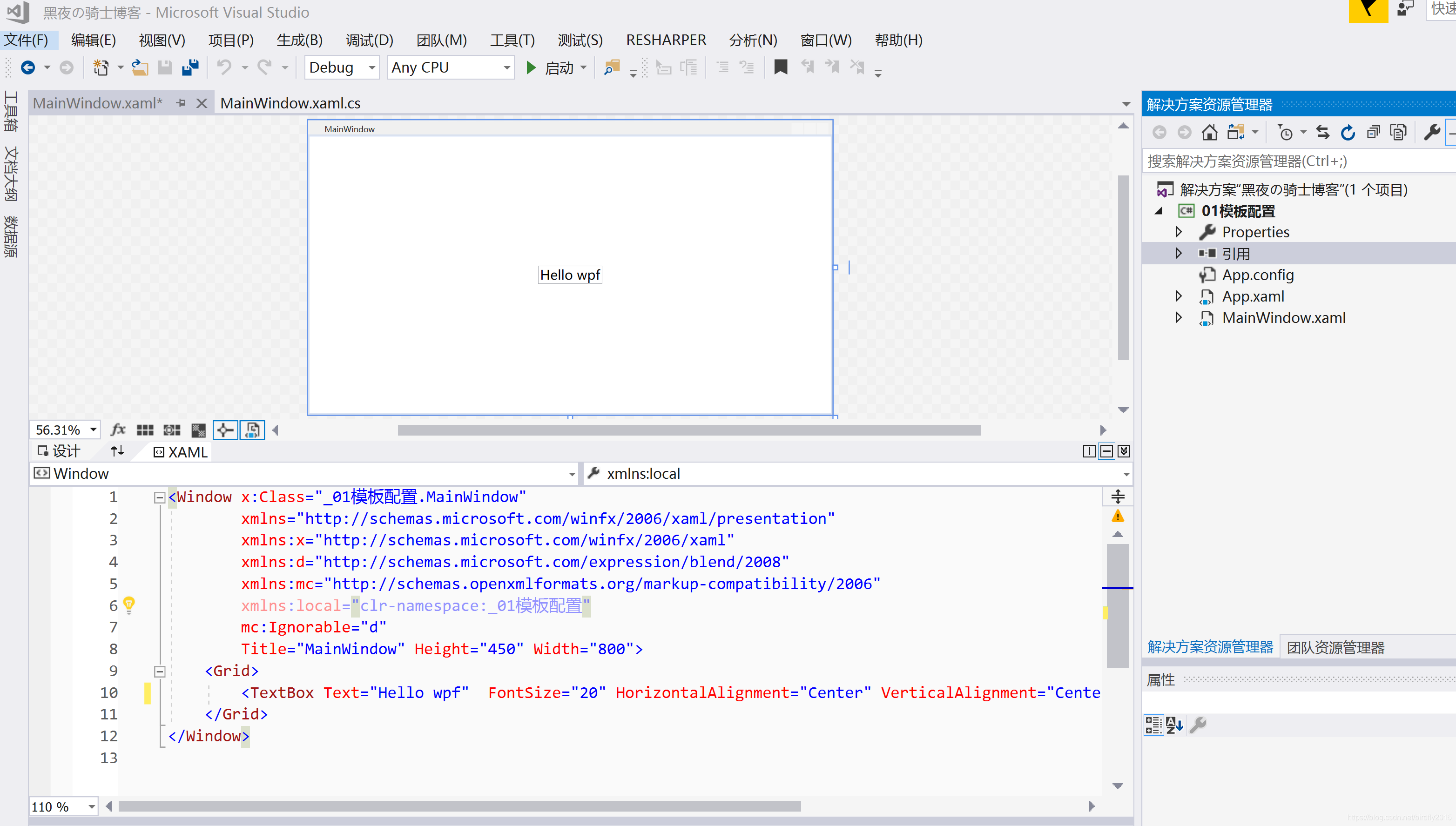The height and width of the screenshot is (826, 1456).
Task: Click Home icon in Solution Explorer
Action: click(x=1209, y=133)
